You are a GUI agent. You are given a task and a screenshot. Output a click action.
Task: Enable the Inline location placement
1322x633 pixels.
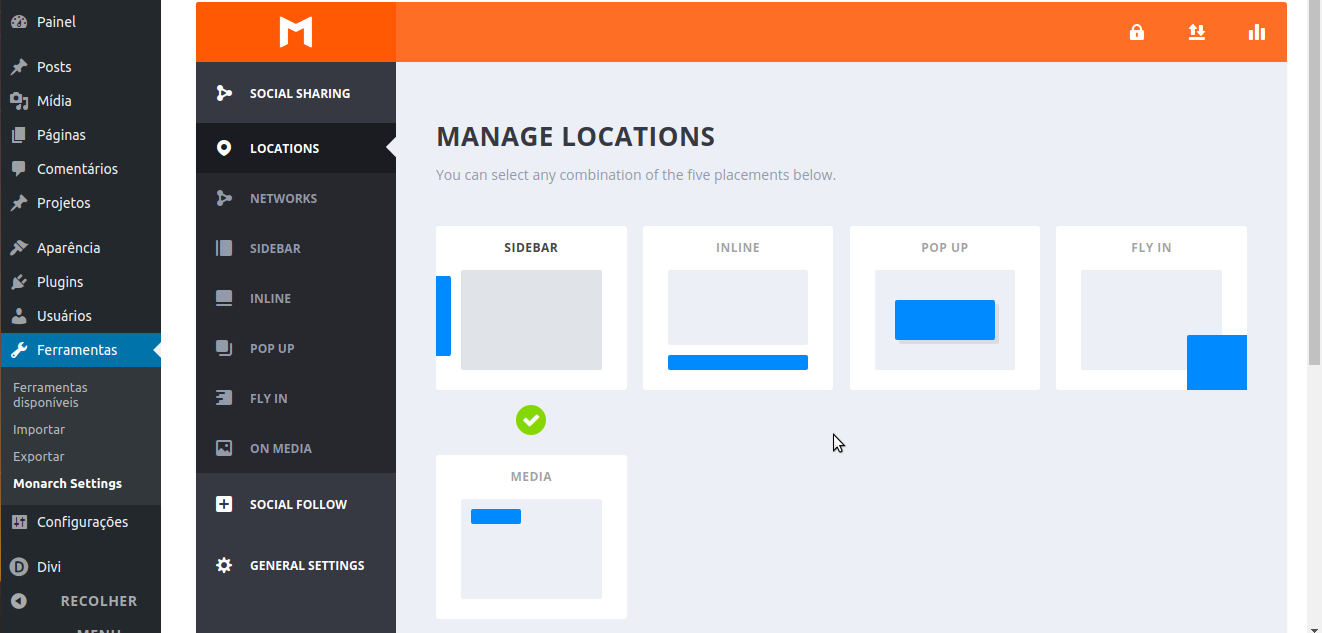737,308
